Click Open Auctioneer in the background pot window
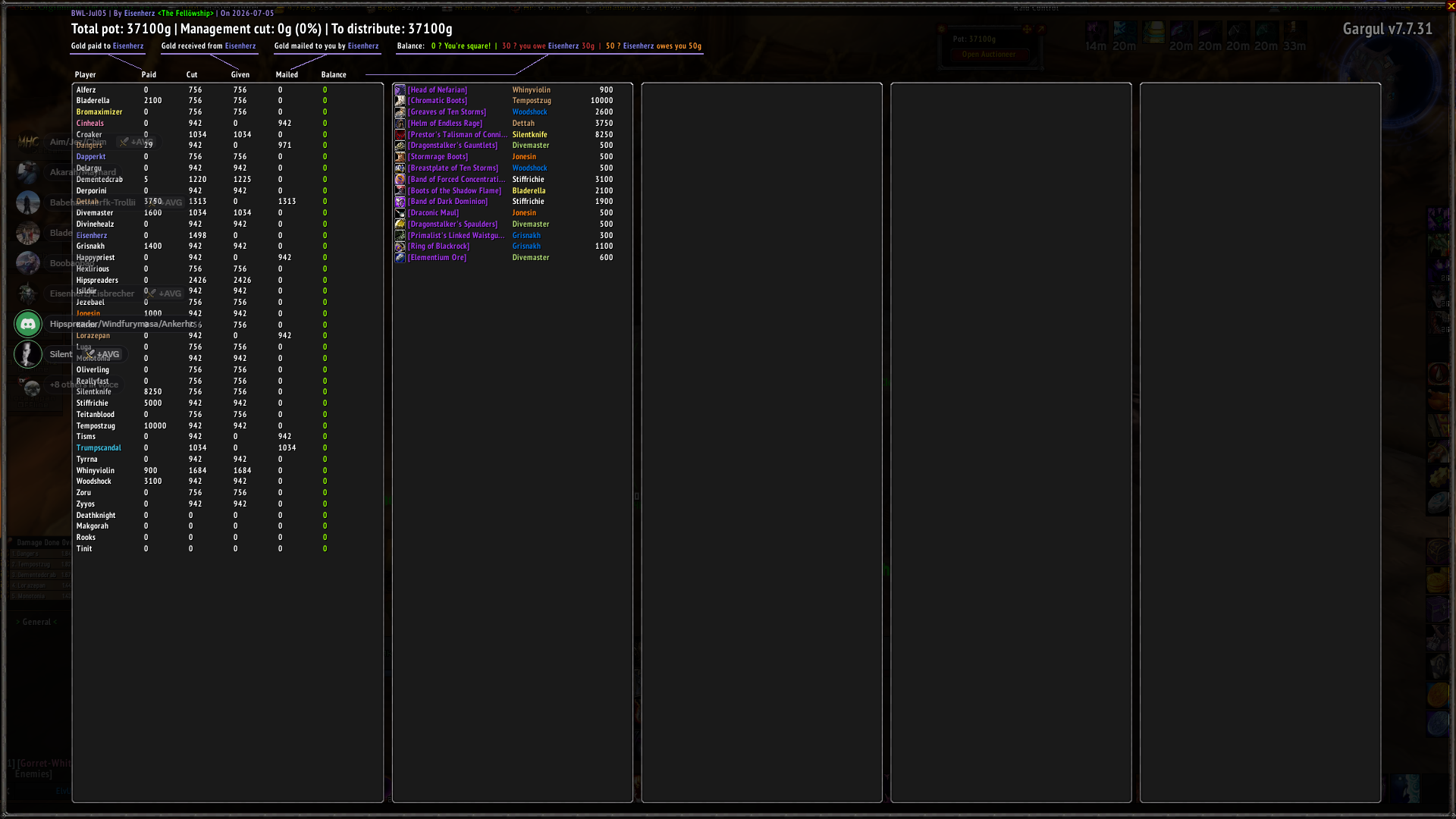This screenshot has height=819, width=1456. [x=988, y=55]
